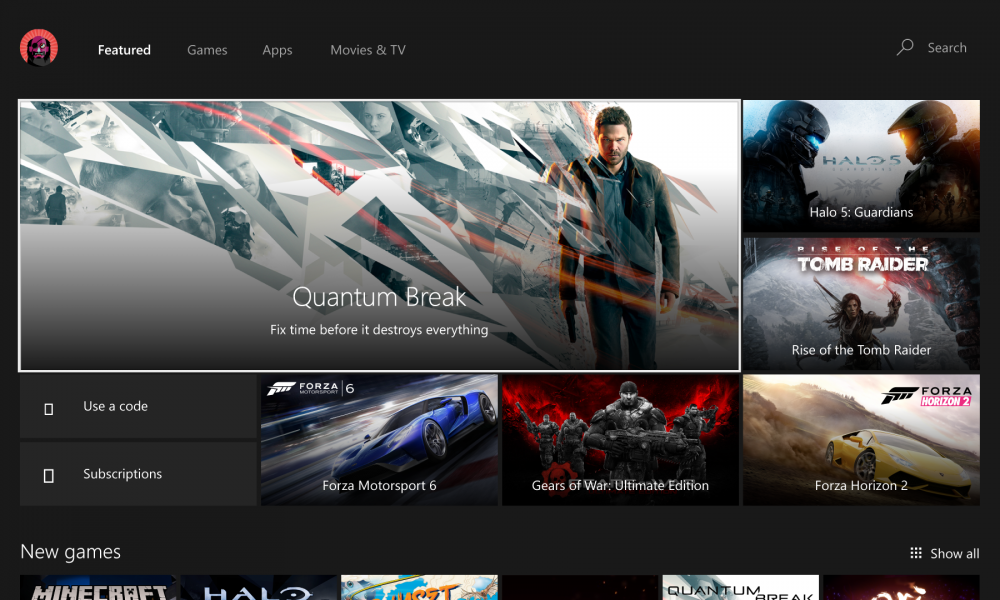Open the user profile avatar
The width and height of the screenshot is (1000, 600).
click(39, 48)
